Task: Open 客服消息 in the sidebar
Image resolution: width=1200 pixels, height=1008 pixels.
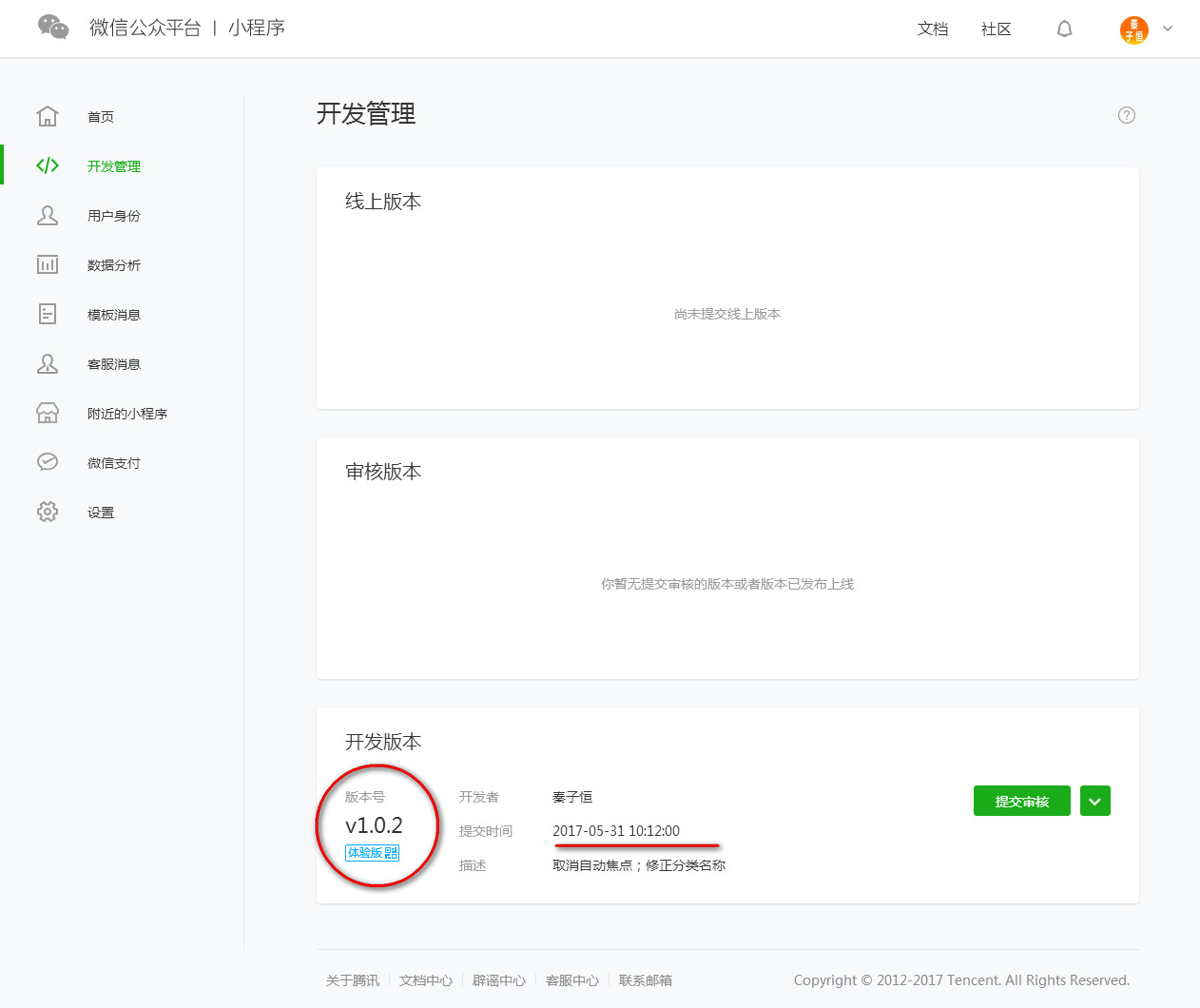Action: [x=114, y=364]
